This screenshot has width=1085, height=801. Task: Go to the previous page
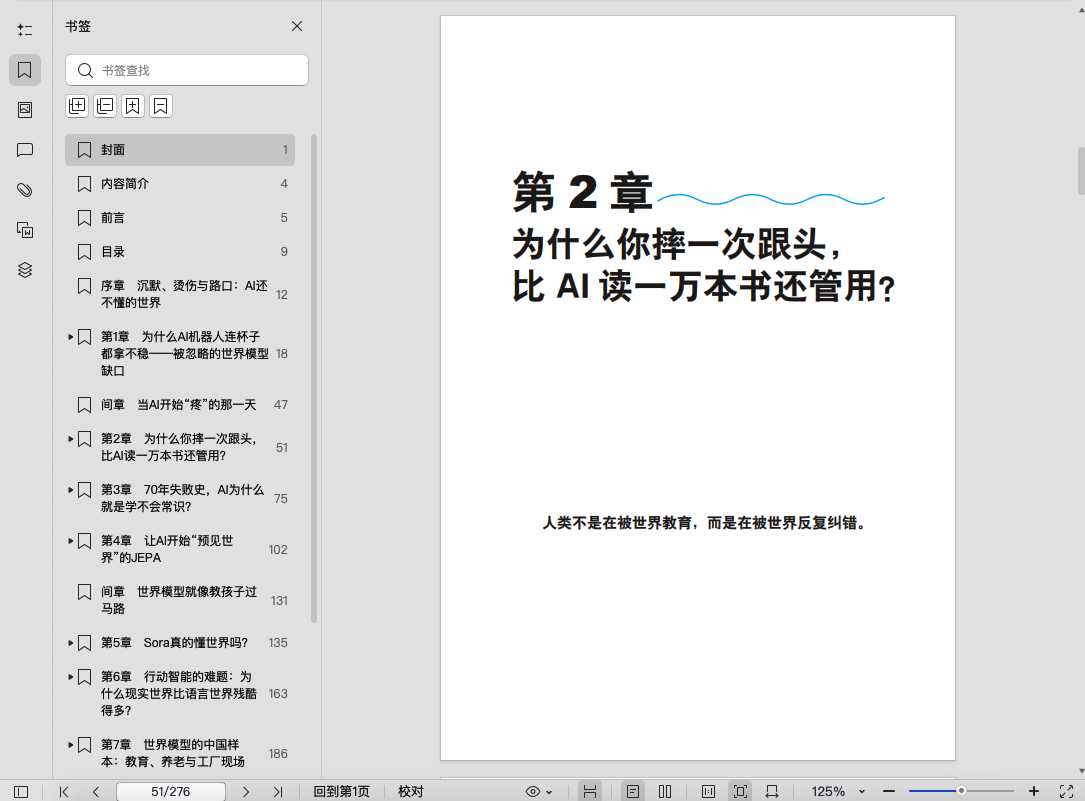pos(95,791)
